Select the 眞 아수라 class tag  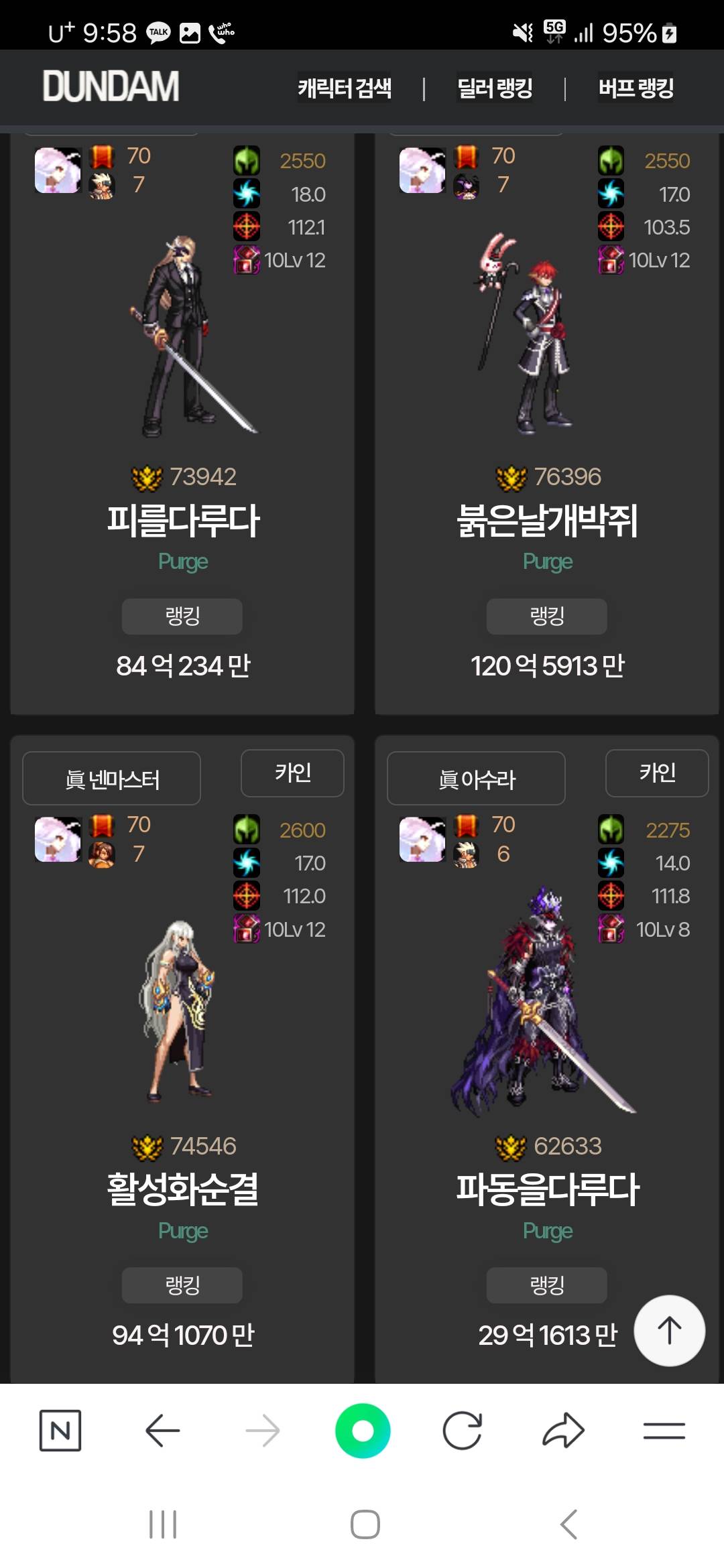coord(477,779)
